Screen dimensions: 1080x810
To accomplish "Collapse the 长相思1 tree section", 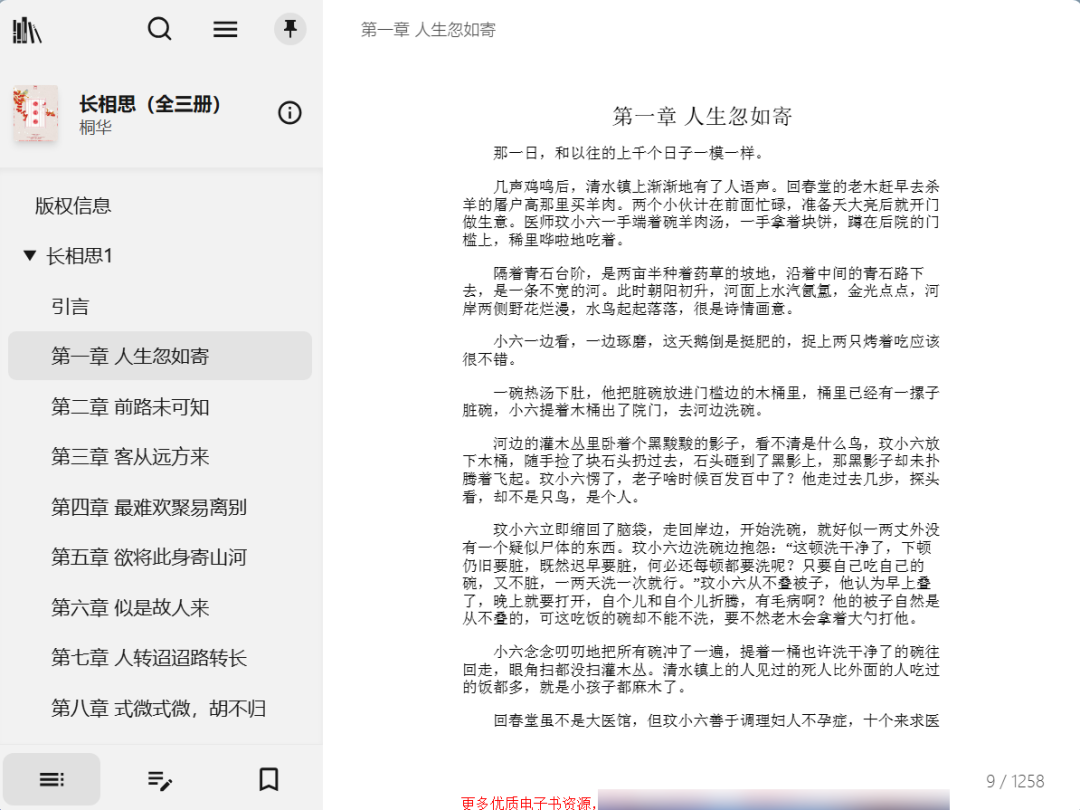I will [30, 256].
